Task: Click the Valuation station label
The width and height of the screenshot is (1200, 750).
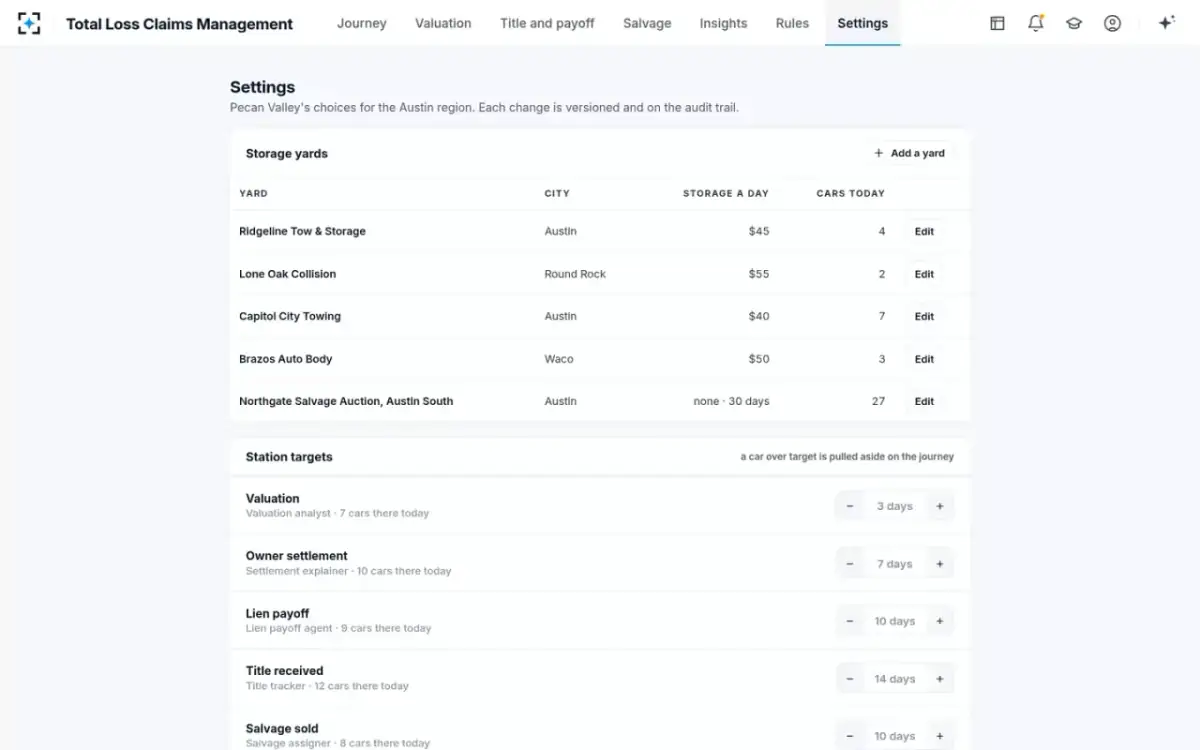Action: 272,498
